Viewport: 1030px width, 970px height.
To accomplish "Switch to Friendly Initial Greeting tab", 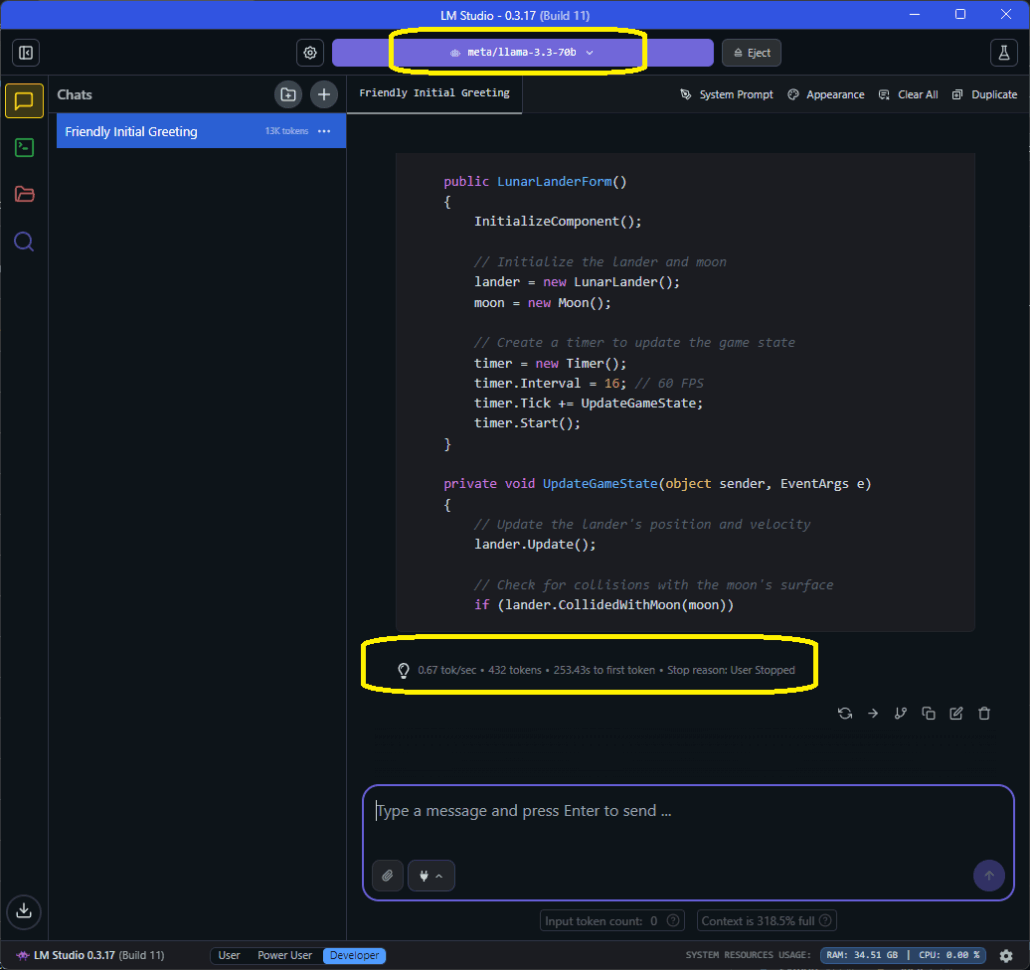I will point(434,93).
